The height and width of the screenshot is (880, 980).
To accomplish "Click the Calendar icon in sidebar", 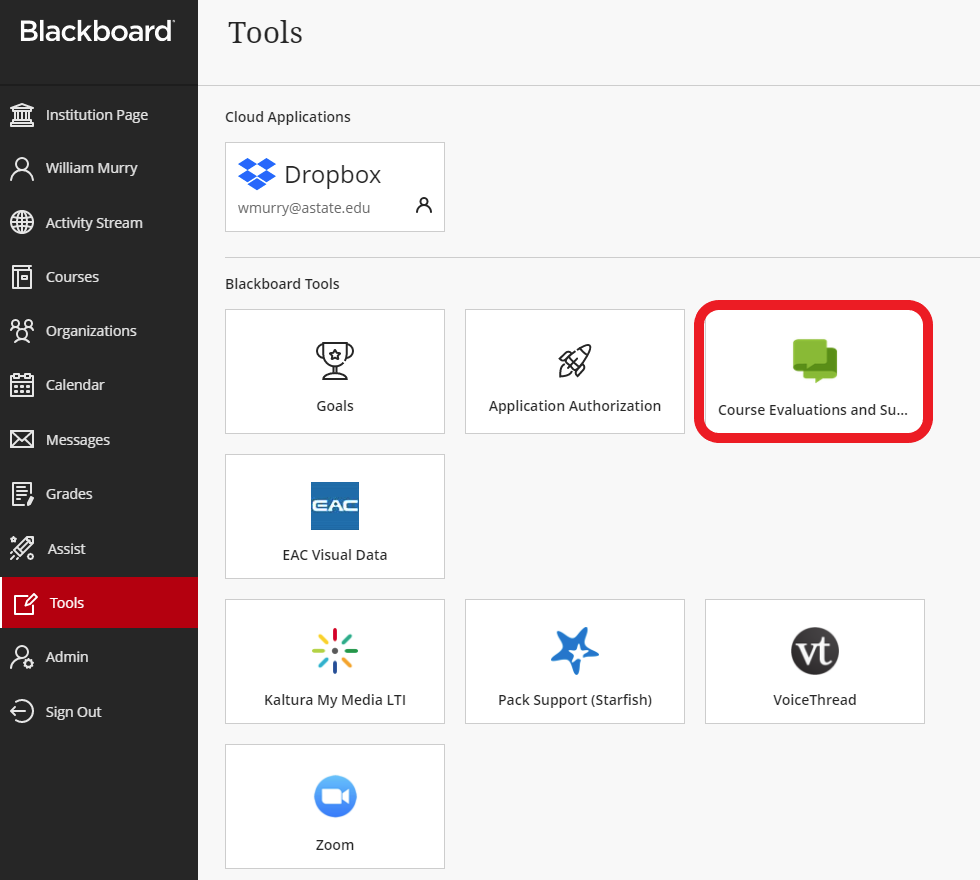I will point(22,385).
